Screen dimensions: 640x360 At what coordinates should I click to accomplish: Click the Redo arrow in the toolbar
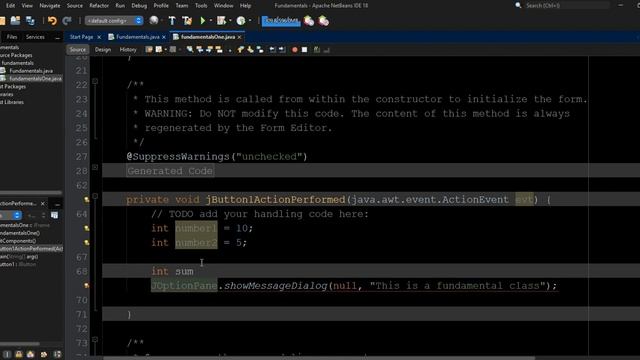(67, 20)
